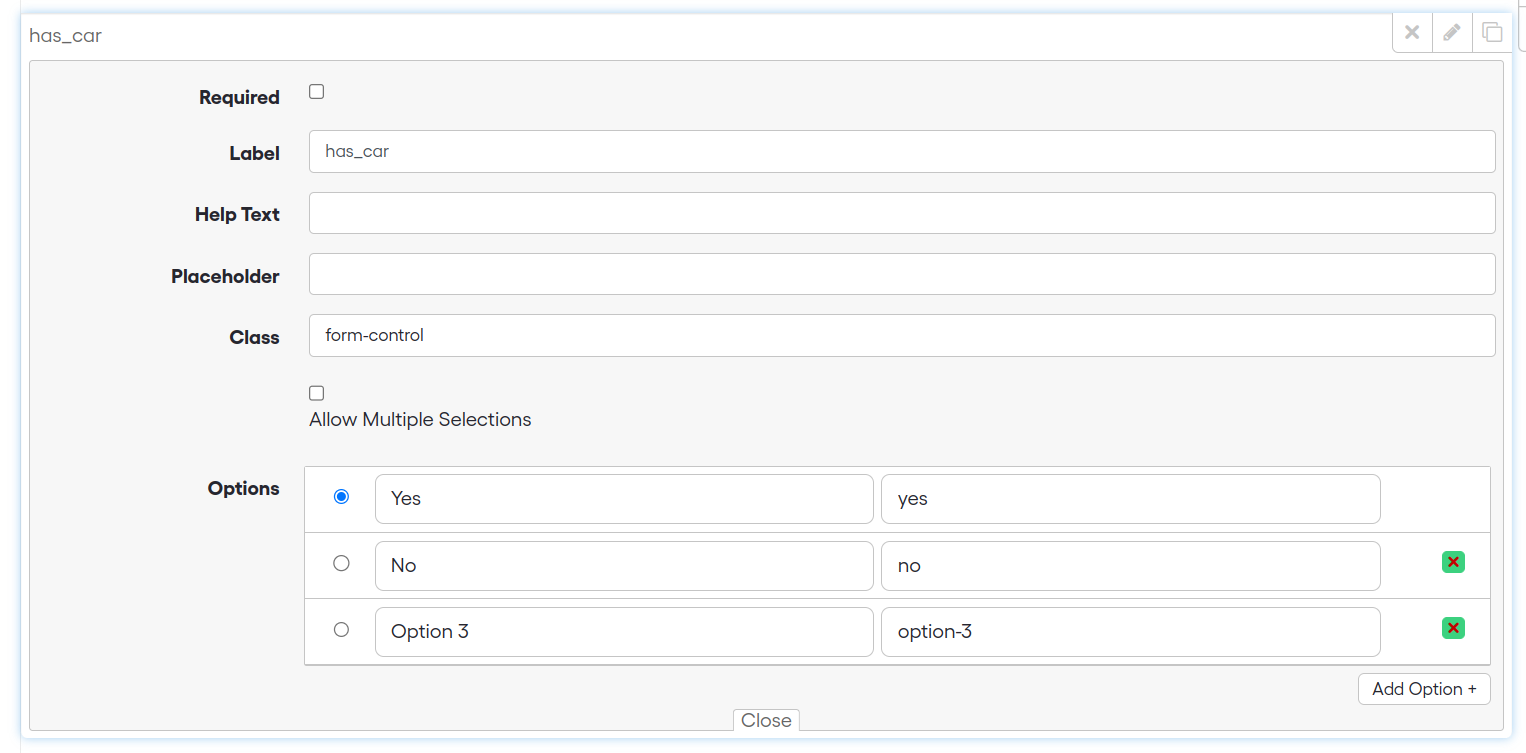Click the has_car field header title
The image size is (1526, 753).
click(66, 36)
